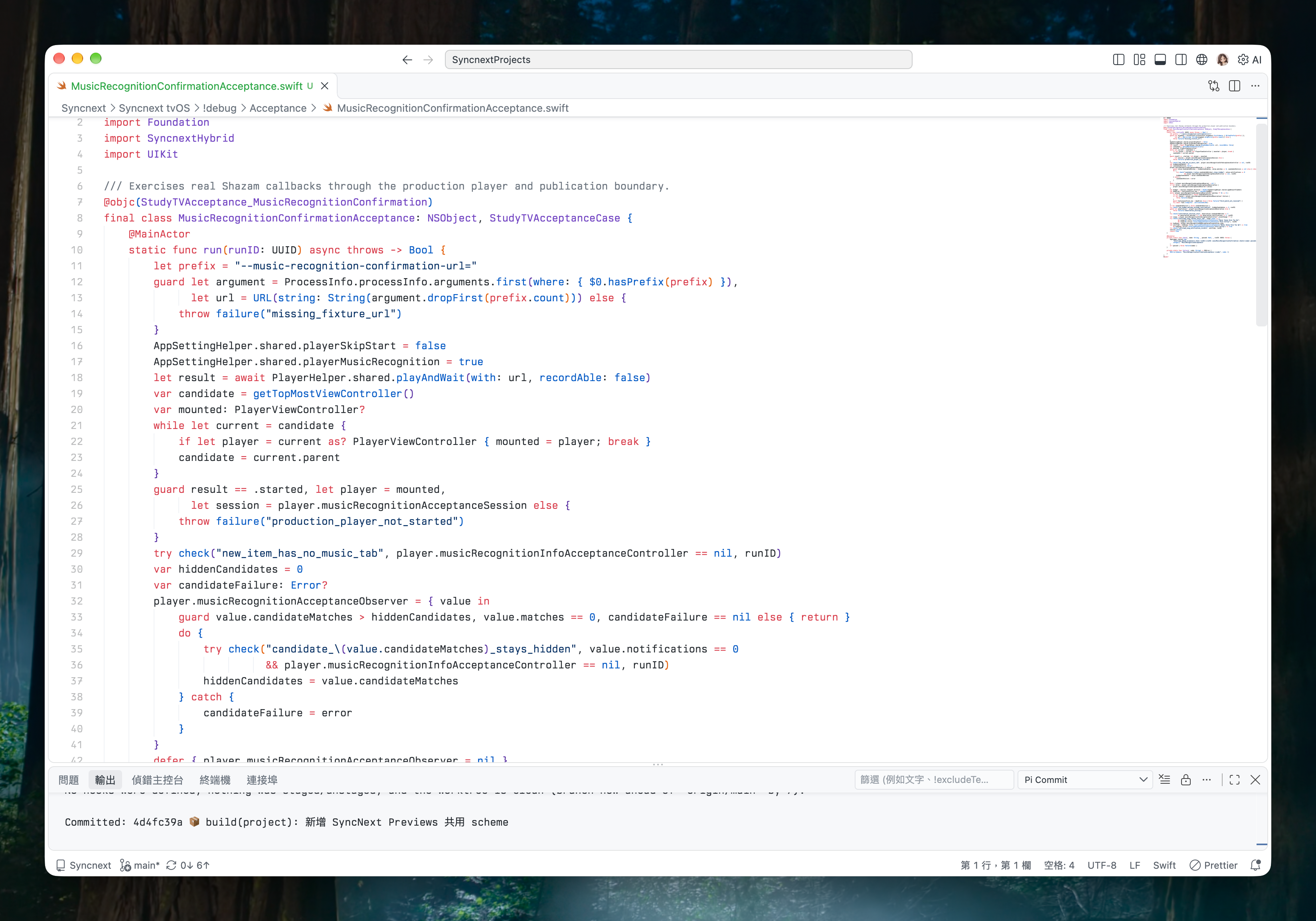The image size is (1316, 921).
Task: Toggle the bottom panel visibility icon
Action: tap(1160, 59)
